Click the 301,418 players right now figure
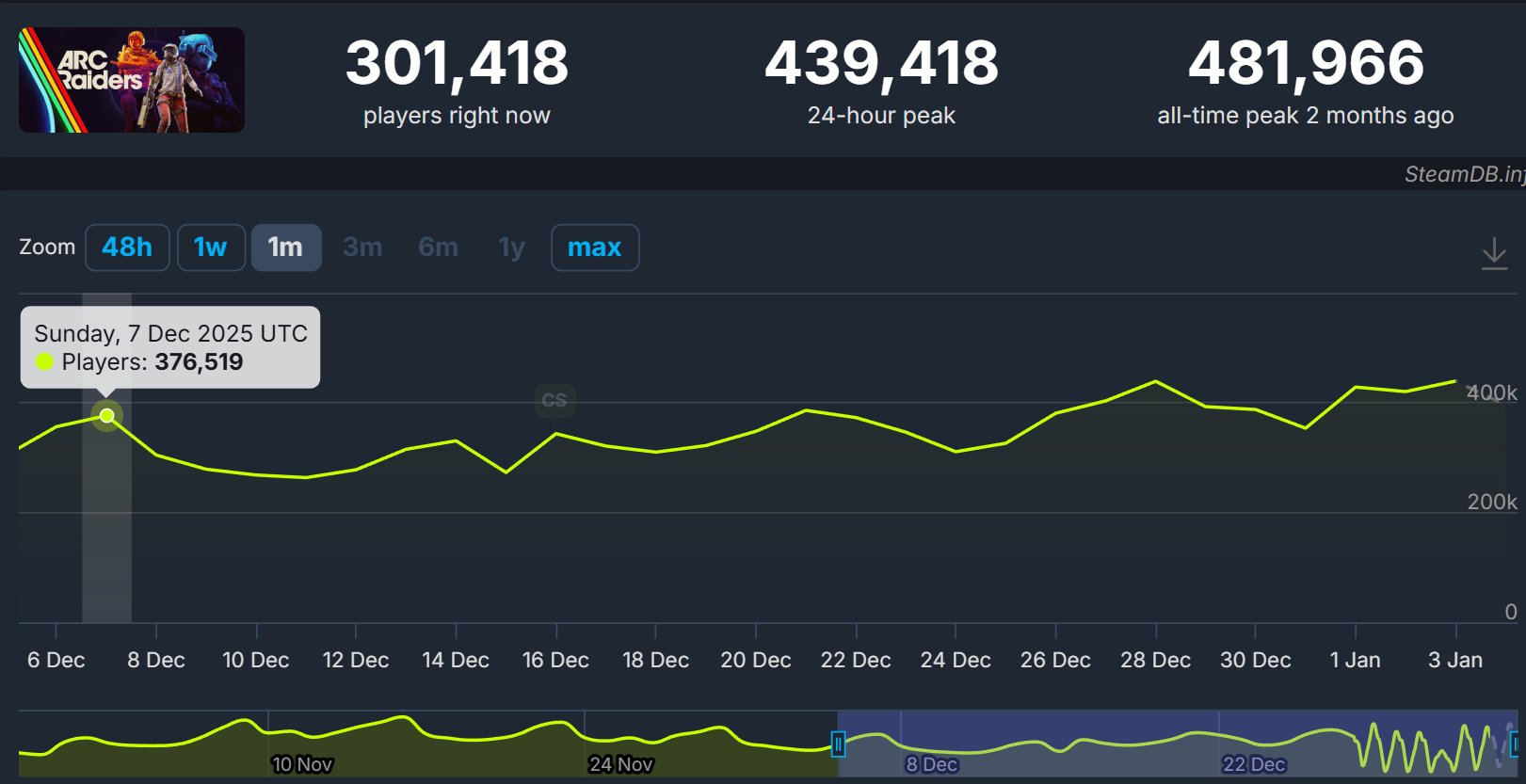This screenshot has width=1526, height=784. (x=457, y=63)
